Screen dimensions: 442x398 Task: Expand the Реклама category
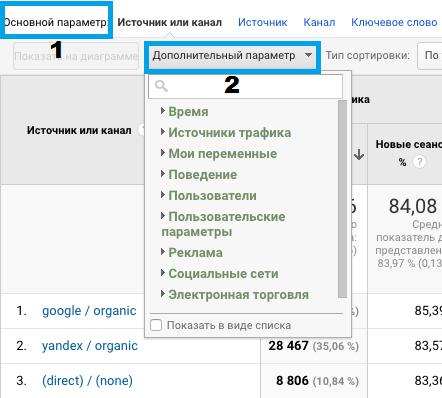tap(195, 252)
